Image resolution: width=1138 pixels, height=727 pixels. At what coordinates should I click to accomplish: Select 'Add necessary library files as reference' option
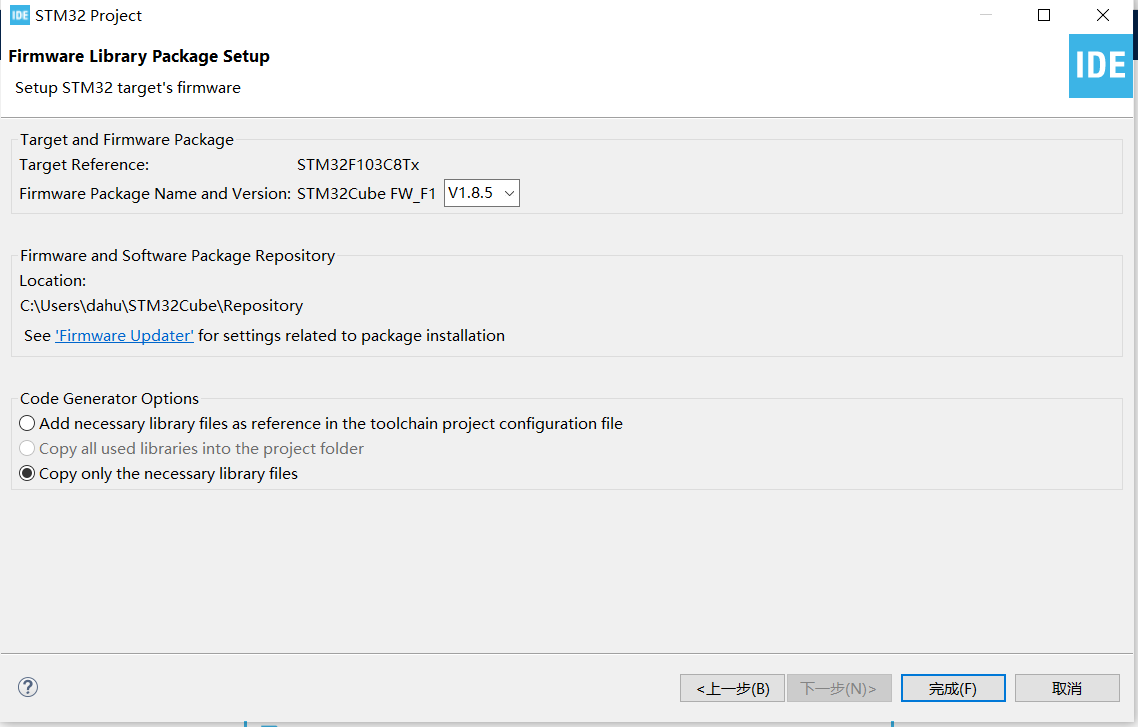tap(321, 424)
